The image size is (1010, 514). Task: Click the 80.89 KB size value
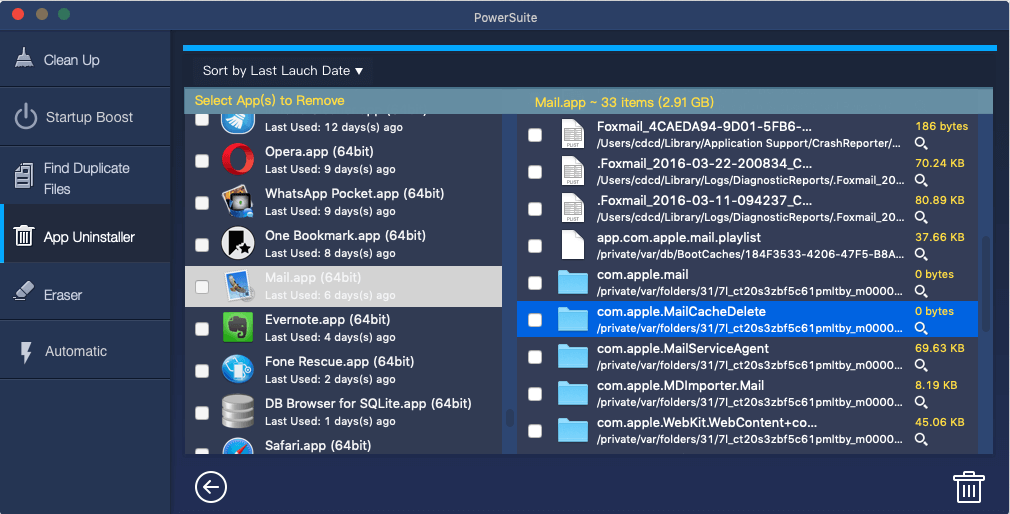click(x=939, y=200)
